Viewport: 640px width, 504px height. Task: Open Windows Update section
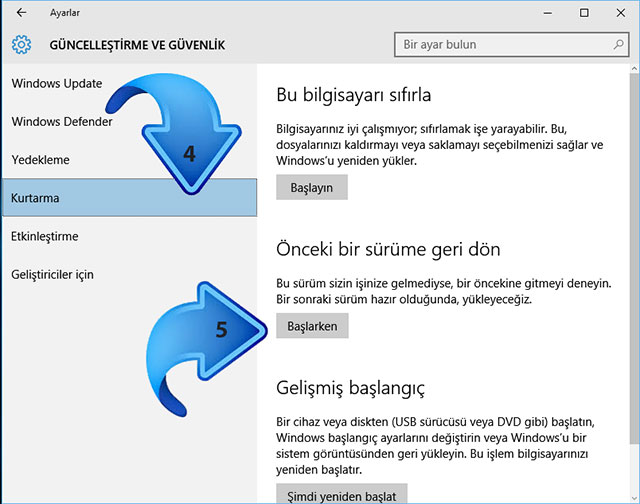coord(57,83)
